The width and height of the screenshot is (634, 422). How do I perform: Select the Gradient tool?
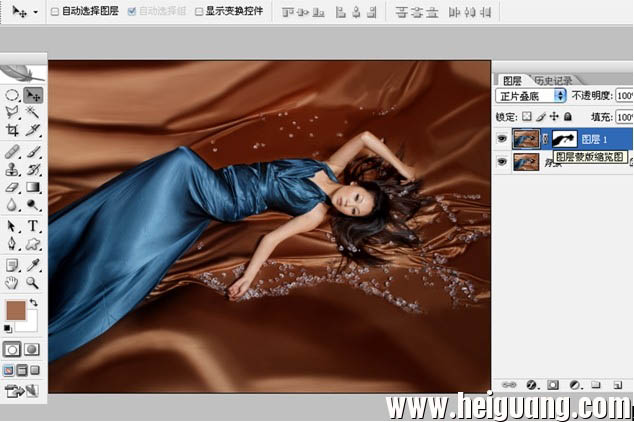[x=33, y=188]
